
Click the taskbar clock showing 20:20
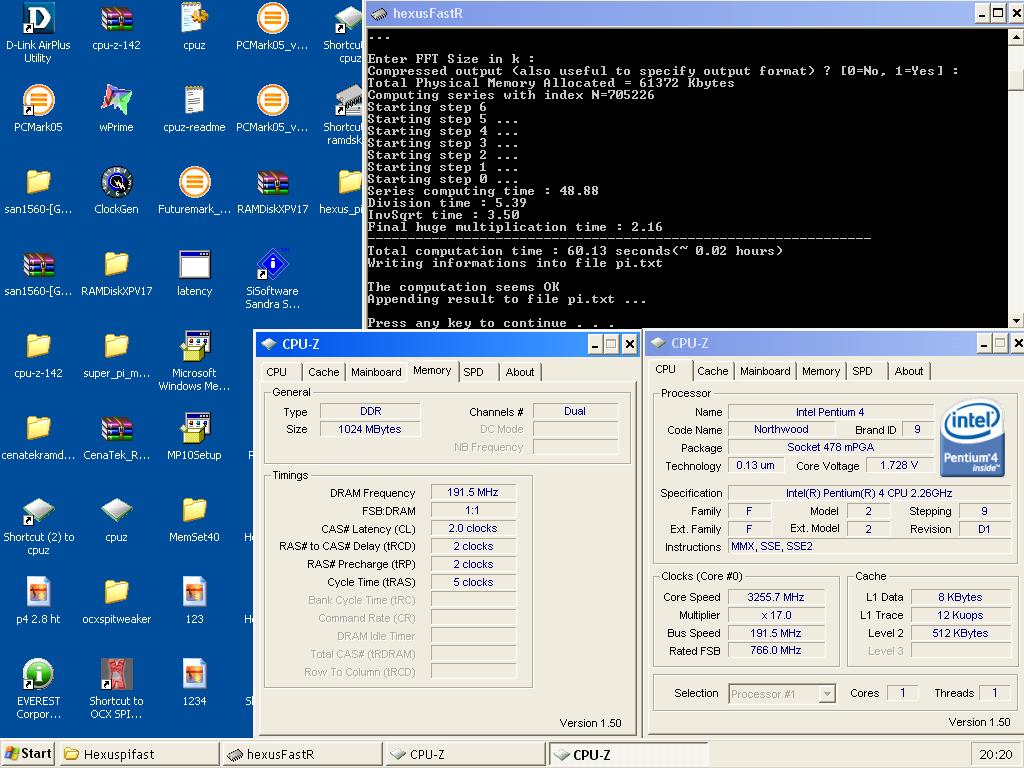click(x=995, y=754)
